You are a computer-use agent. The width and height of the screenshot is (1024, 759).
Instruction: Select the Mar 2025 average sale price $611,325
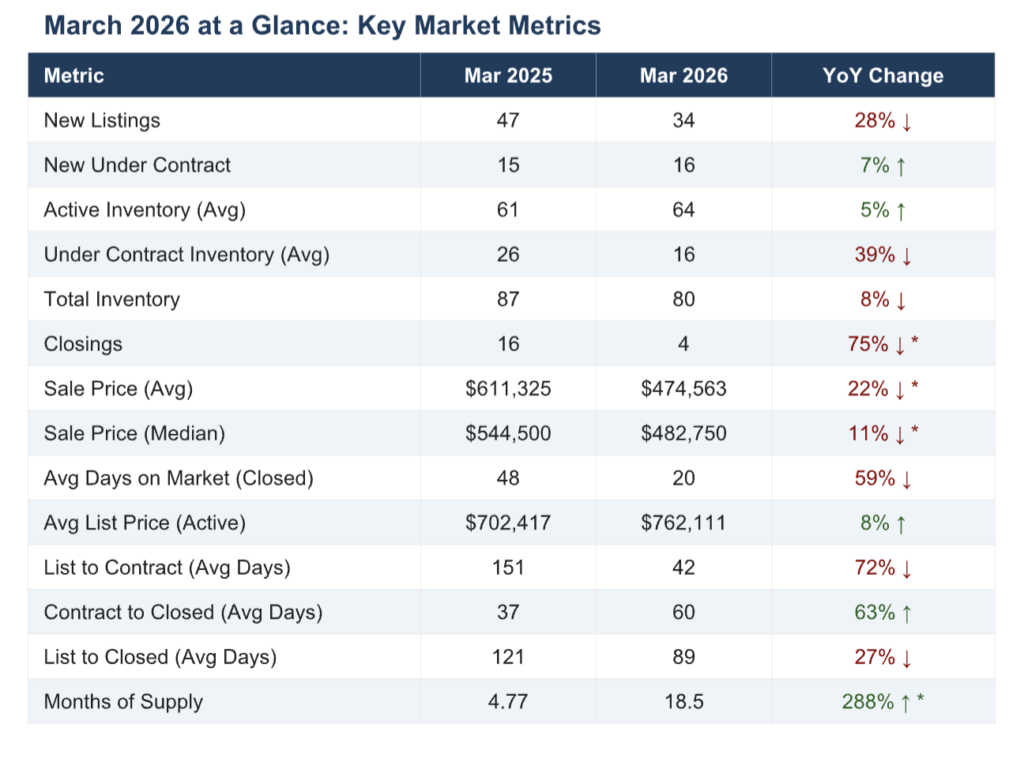[x=508, y=389]
